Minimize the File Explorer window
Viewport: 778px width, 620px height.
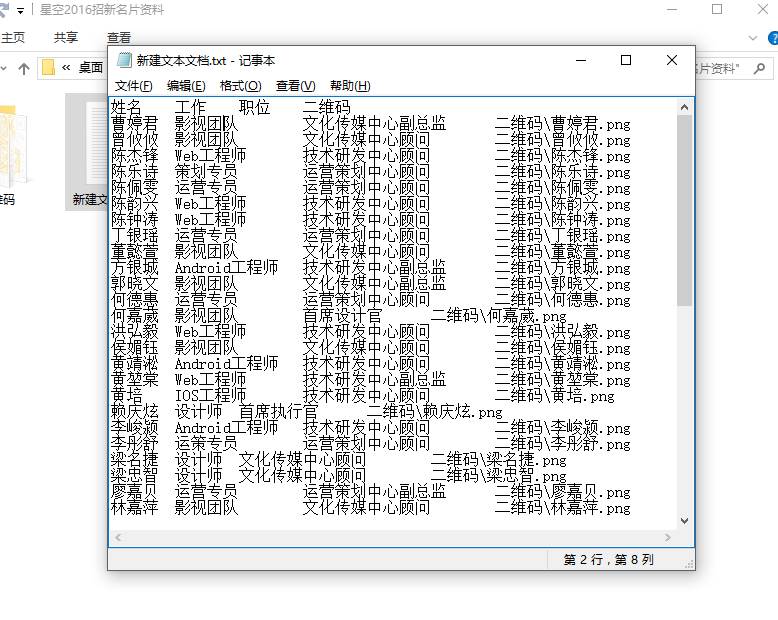(x=672, y=9)
